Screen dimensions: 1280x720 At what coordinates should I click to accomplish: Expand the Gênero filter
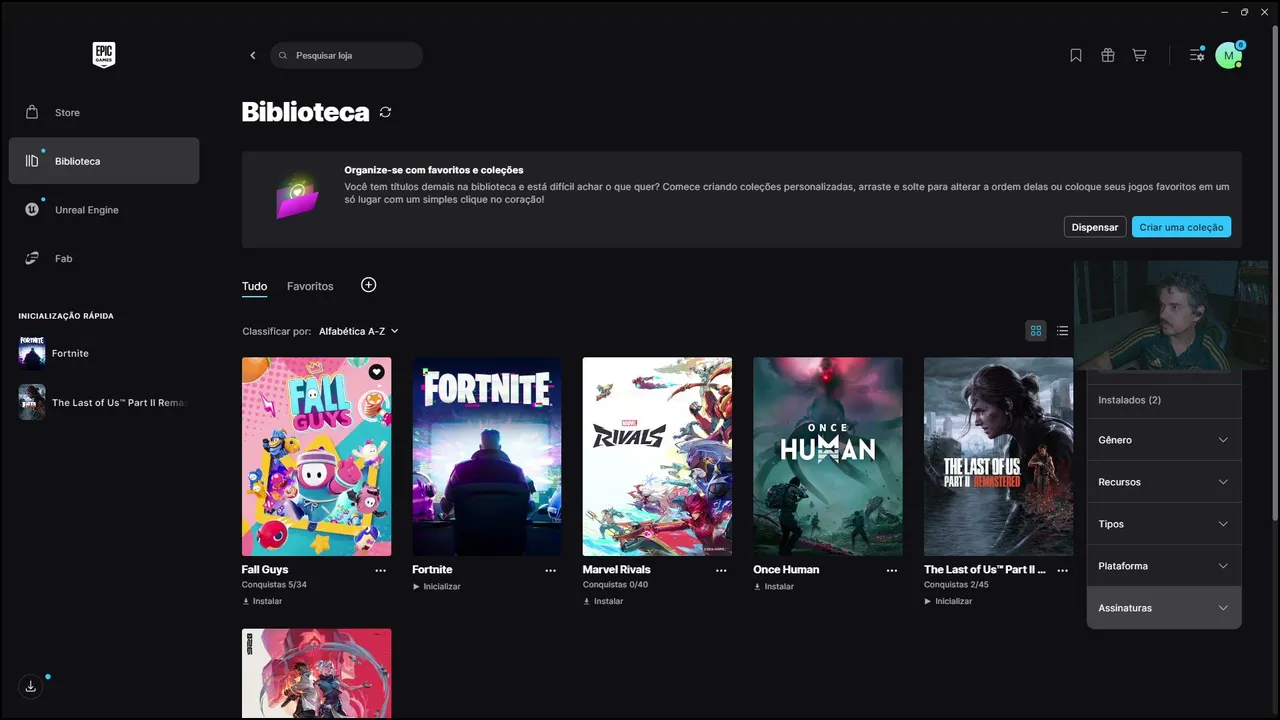coord(1164,440)
